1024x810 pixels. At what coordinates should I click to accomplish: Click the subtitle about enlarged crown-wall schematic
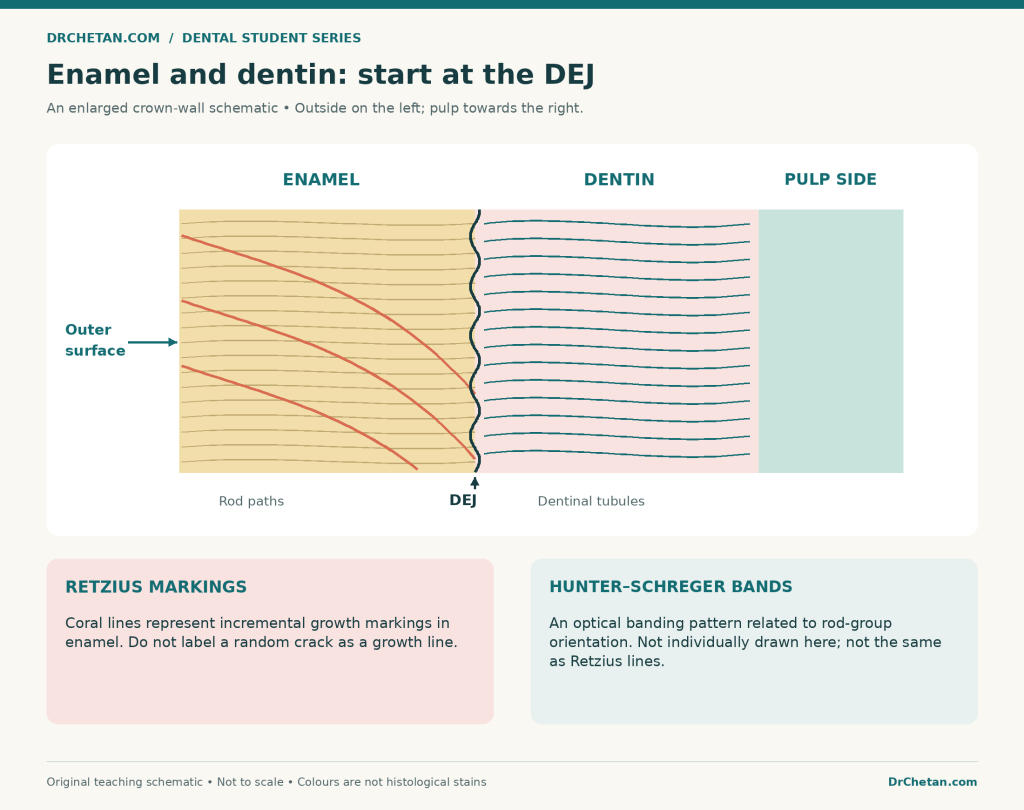click(315, 108)
